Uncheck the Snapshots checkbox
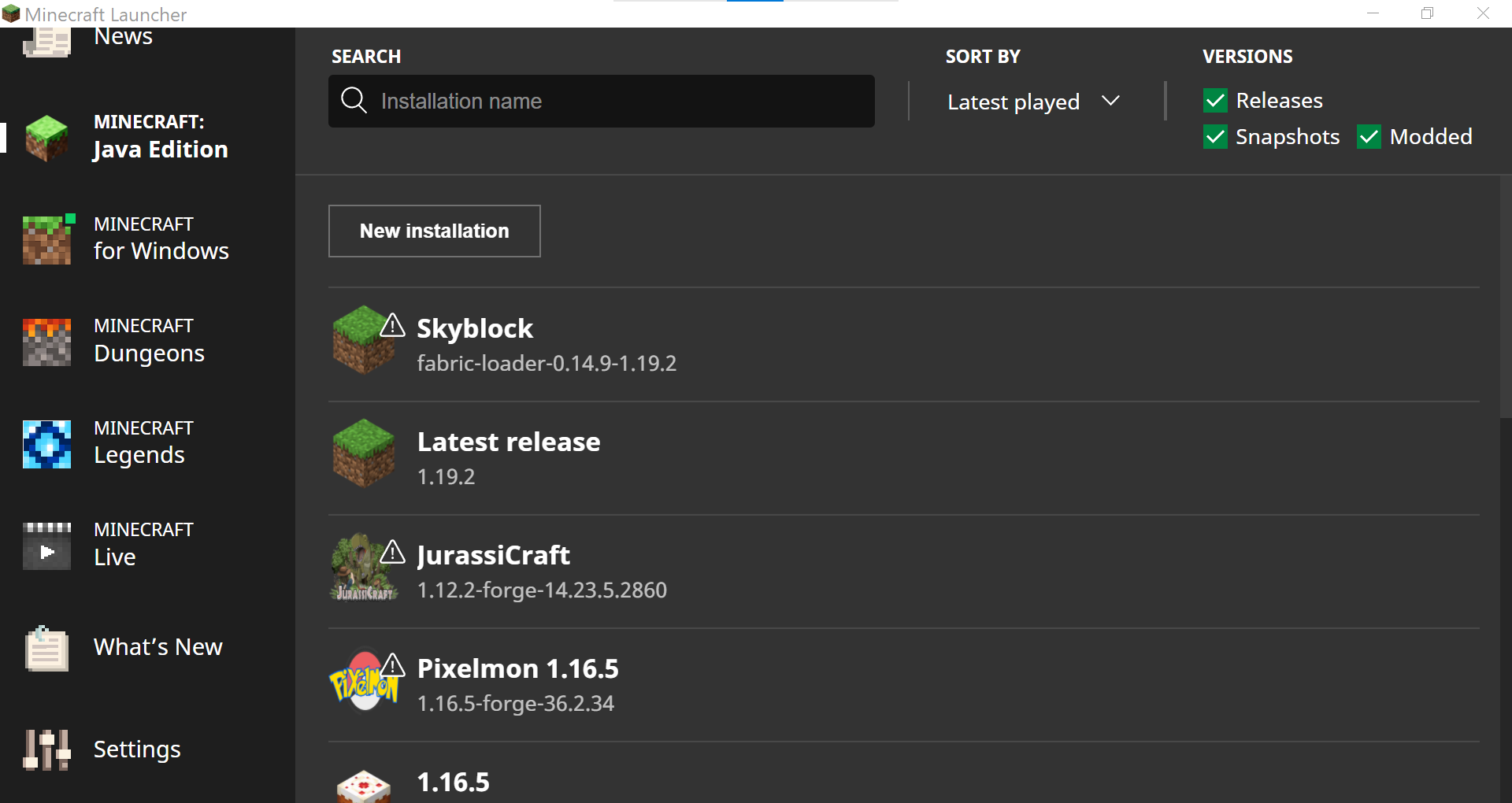 [x=1215, y=136]
